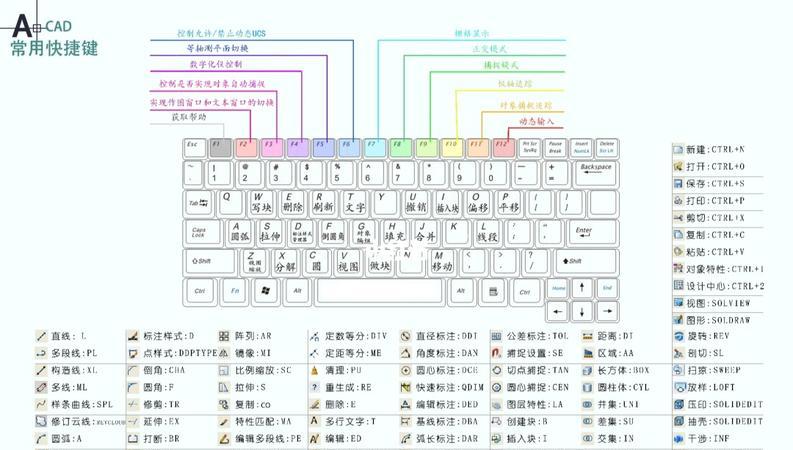Select the snap settings icon beside 捕捉设置:SE

pyautogui.click(x=497, y=353)
